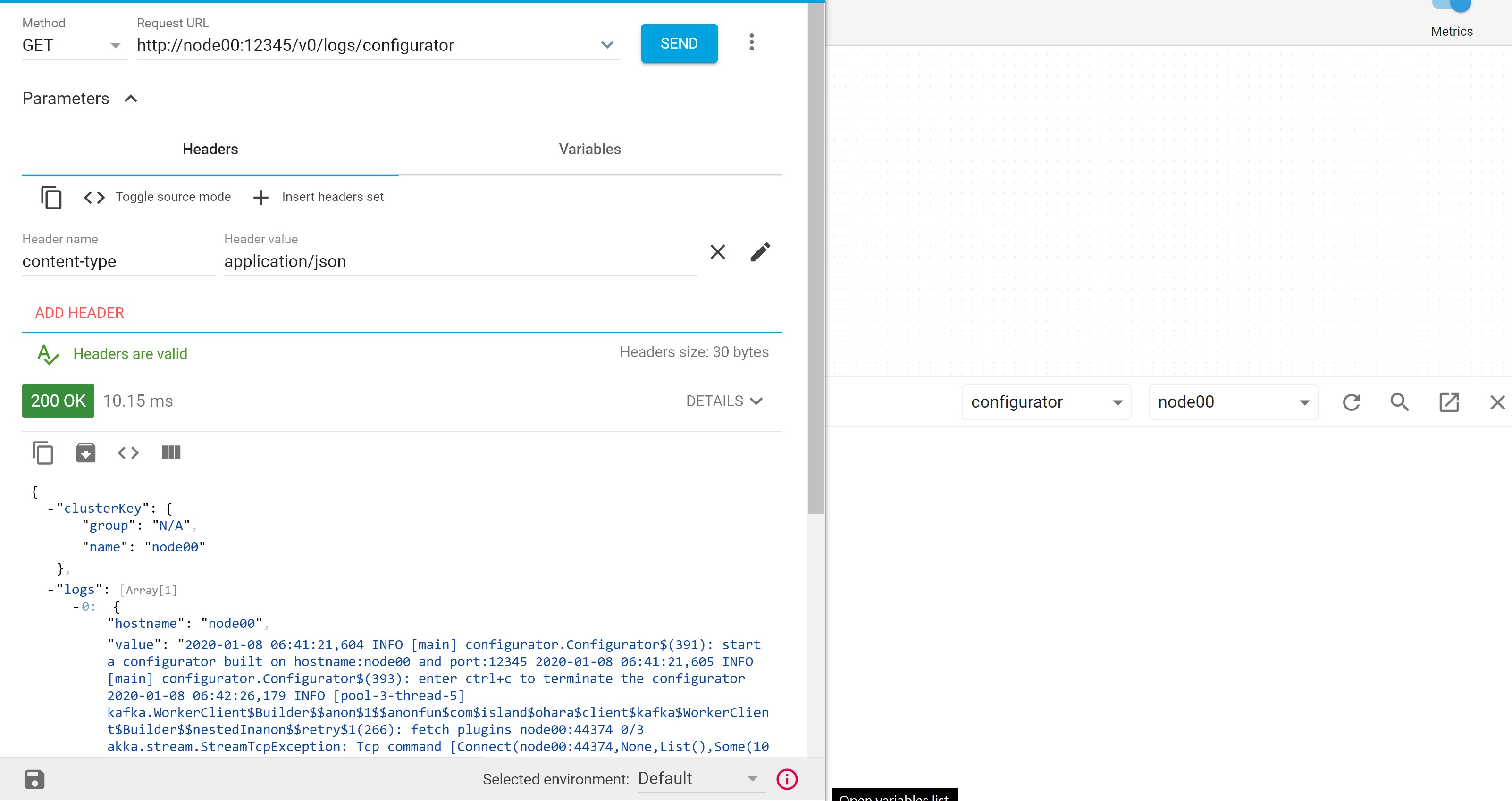Open logs in new window

pyautogui.click(x=1449, y=402)
